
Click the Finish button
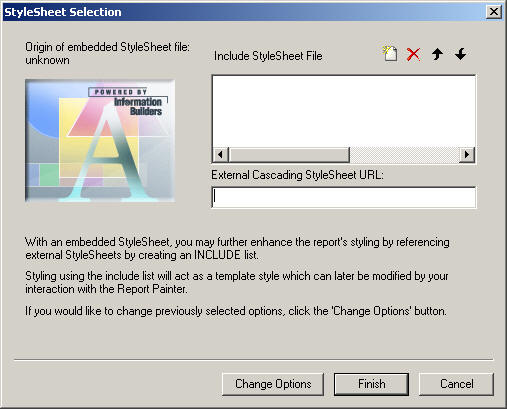pos(371,384)
